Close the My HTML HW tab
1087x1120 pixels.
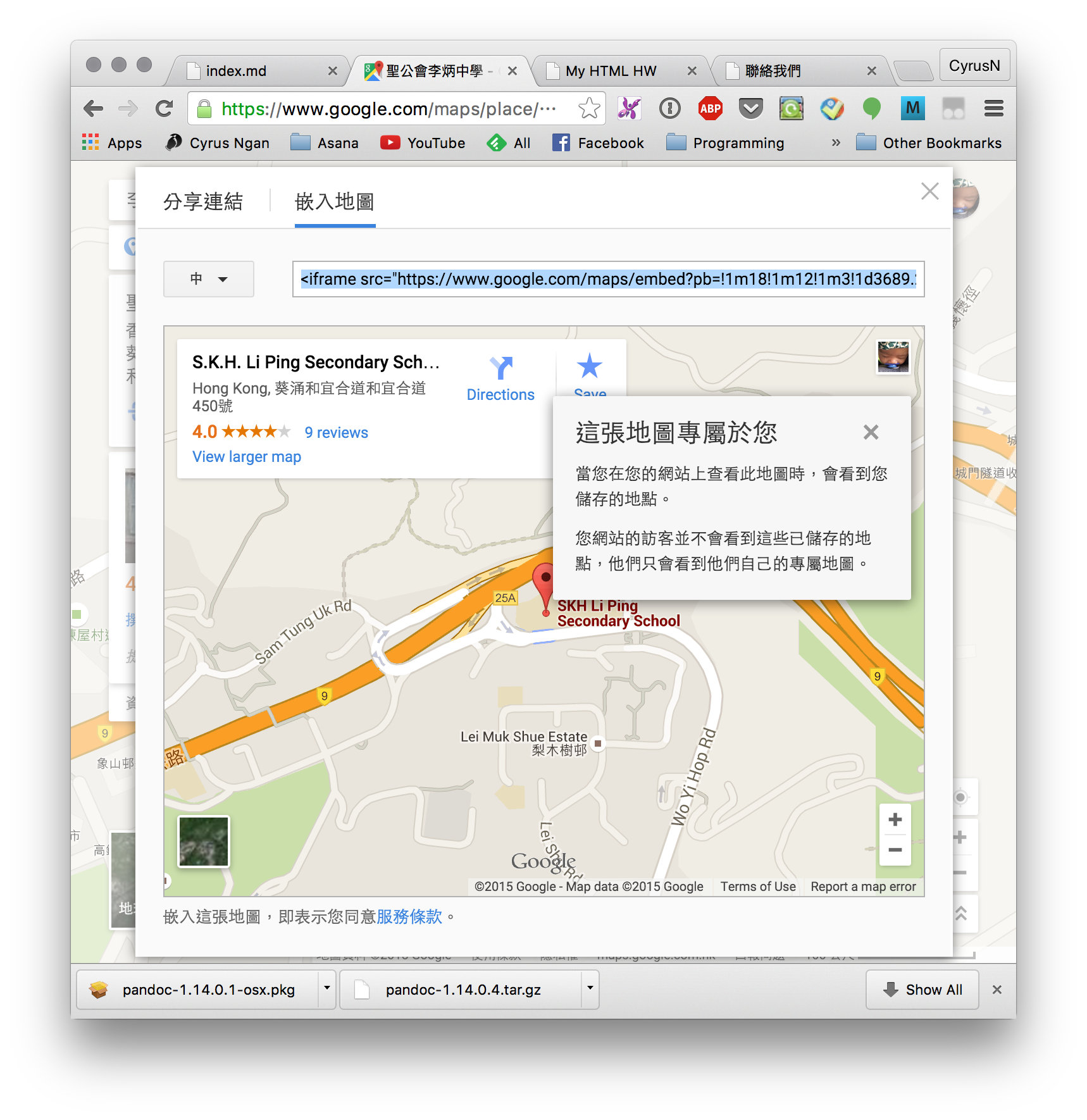[x=692, y=71]
